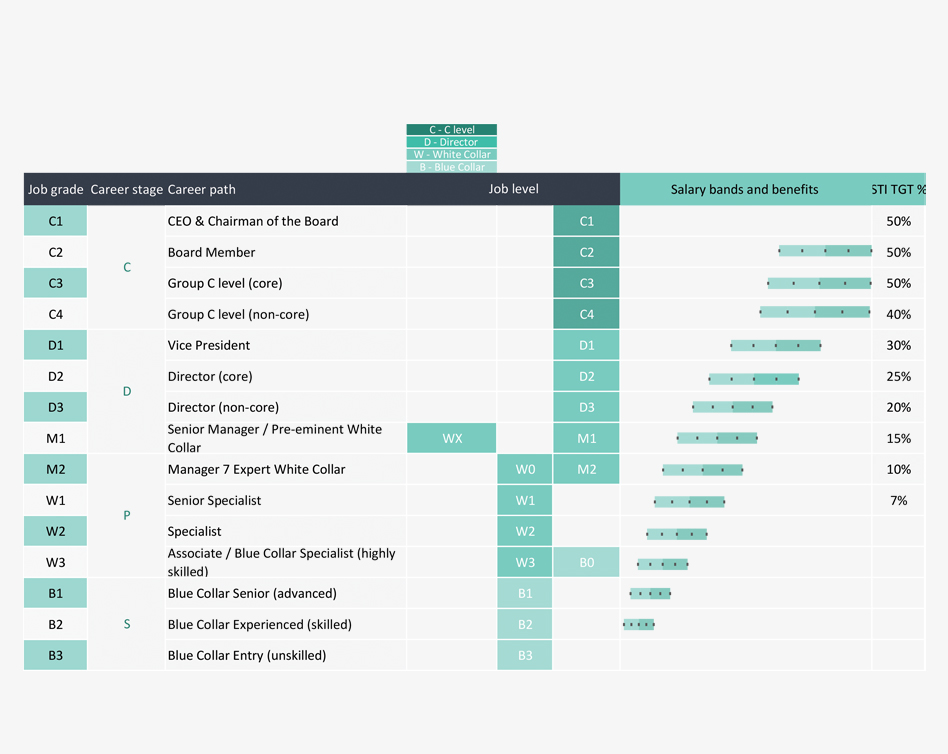The image size is (948, 754).
Task: Select the "STI TGT %" column header
Action: tap(898, 189)
